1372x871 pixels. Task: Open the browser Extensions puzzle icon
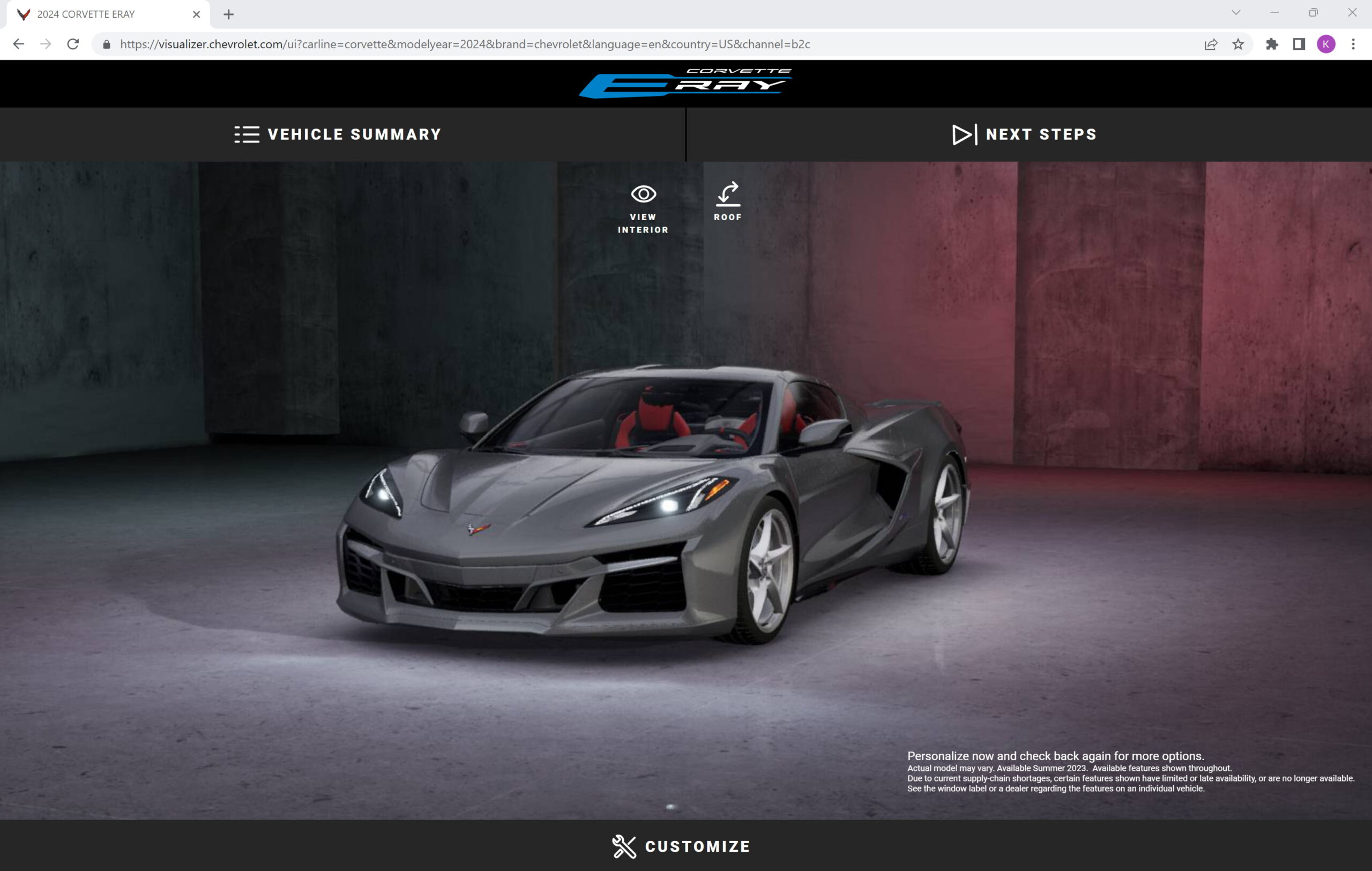coord(1272,44)
